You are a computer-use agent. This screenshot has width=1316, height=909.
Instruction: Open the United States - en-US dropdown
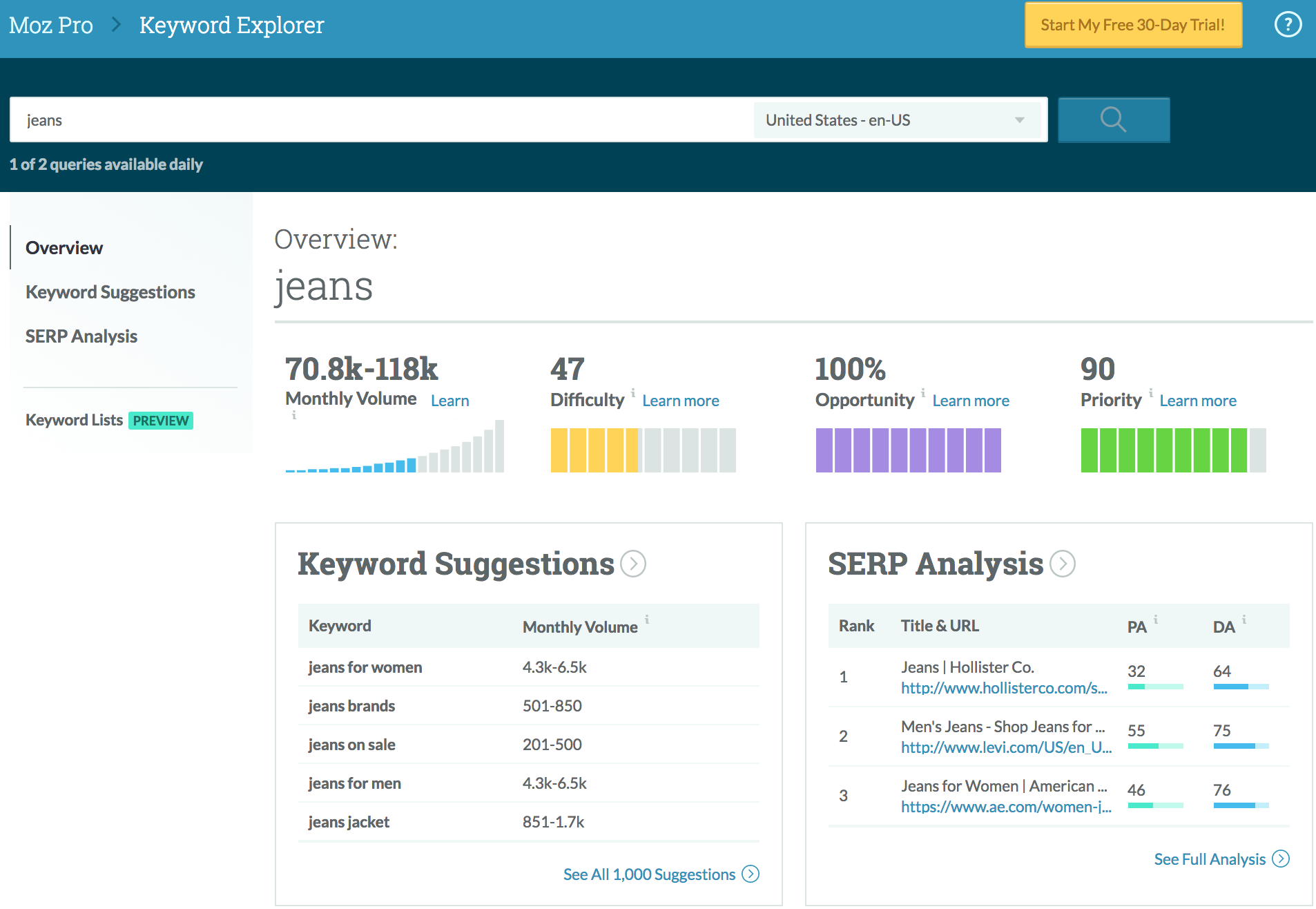click(896, 120)
